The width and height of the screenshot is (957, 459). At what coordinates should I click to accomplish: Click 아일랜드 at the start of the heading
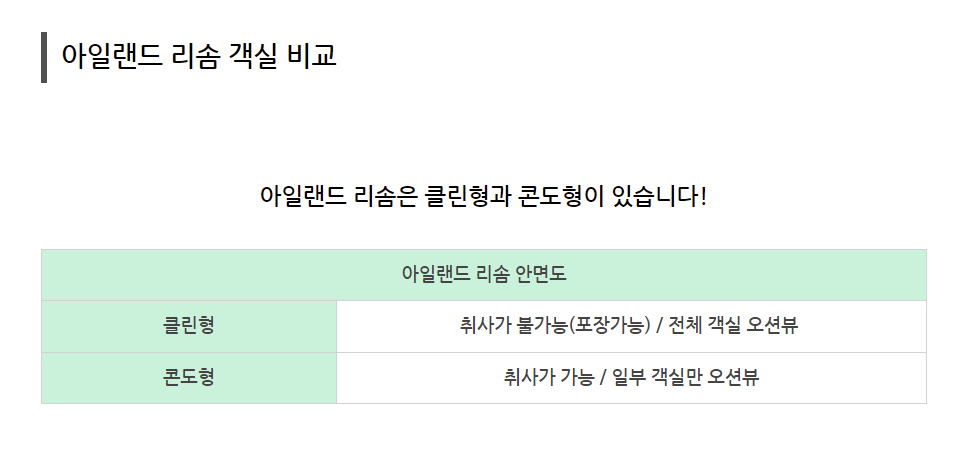[x=112, y=56]
